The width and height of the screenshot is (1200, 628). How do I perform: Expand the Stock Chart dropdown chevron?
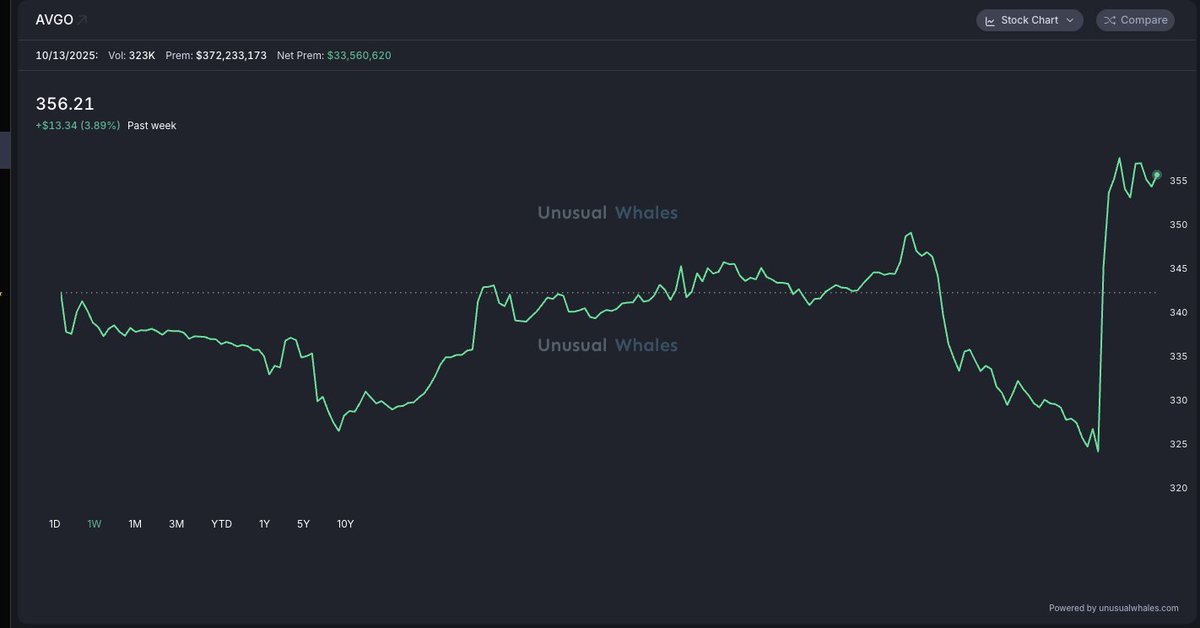point(1070,20)
